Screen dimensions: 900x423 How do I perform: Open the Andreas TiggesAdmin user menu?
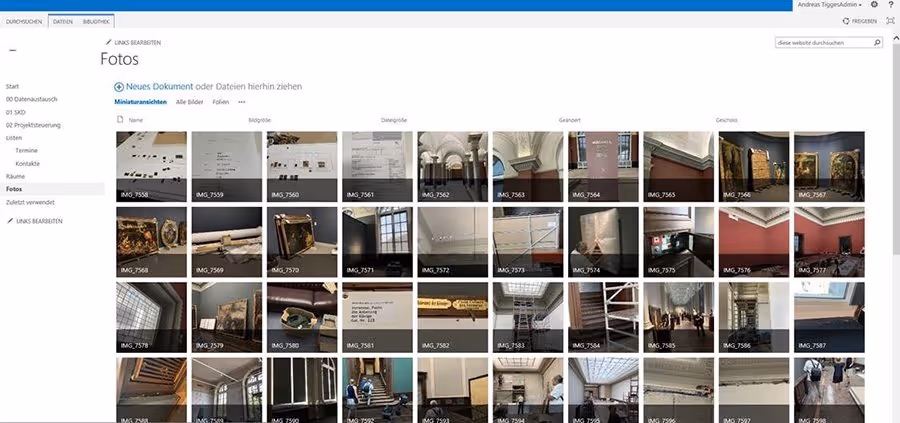pyautogui.click(x=829, y=5)
